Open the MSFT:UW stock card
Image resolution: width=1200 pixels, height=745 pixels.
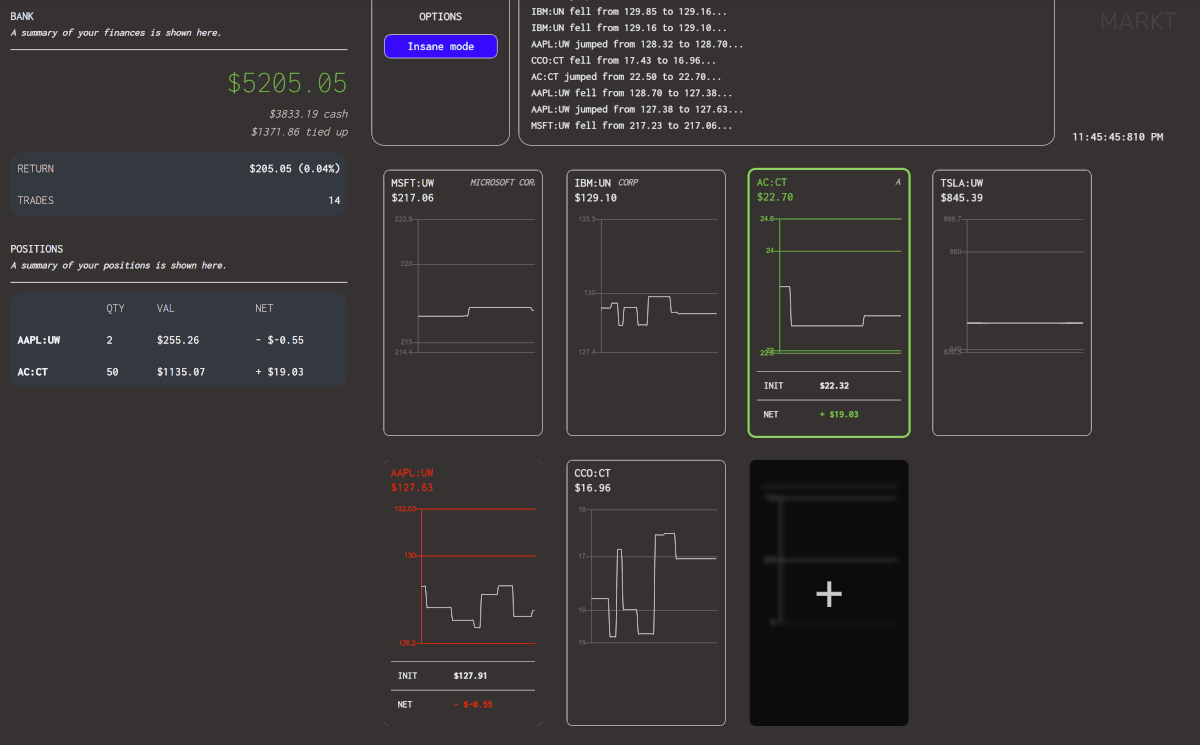pyautogui.click(x=463, y=303)
